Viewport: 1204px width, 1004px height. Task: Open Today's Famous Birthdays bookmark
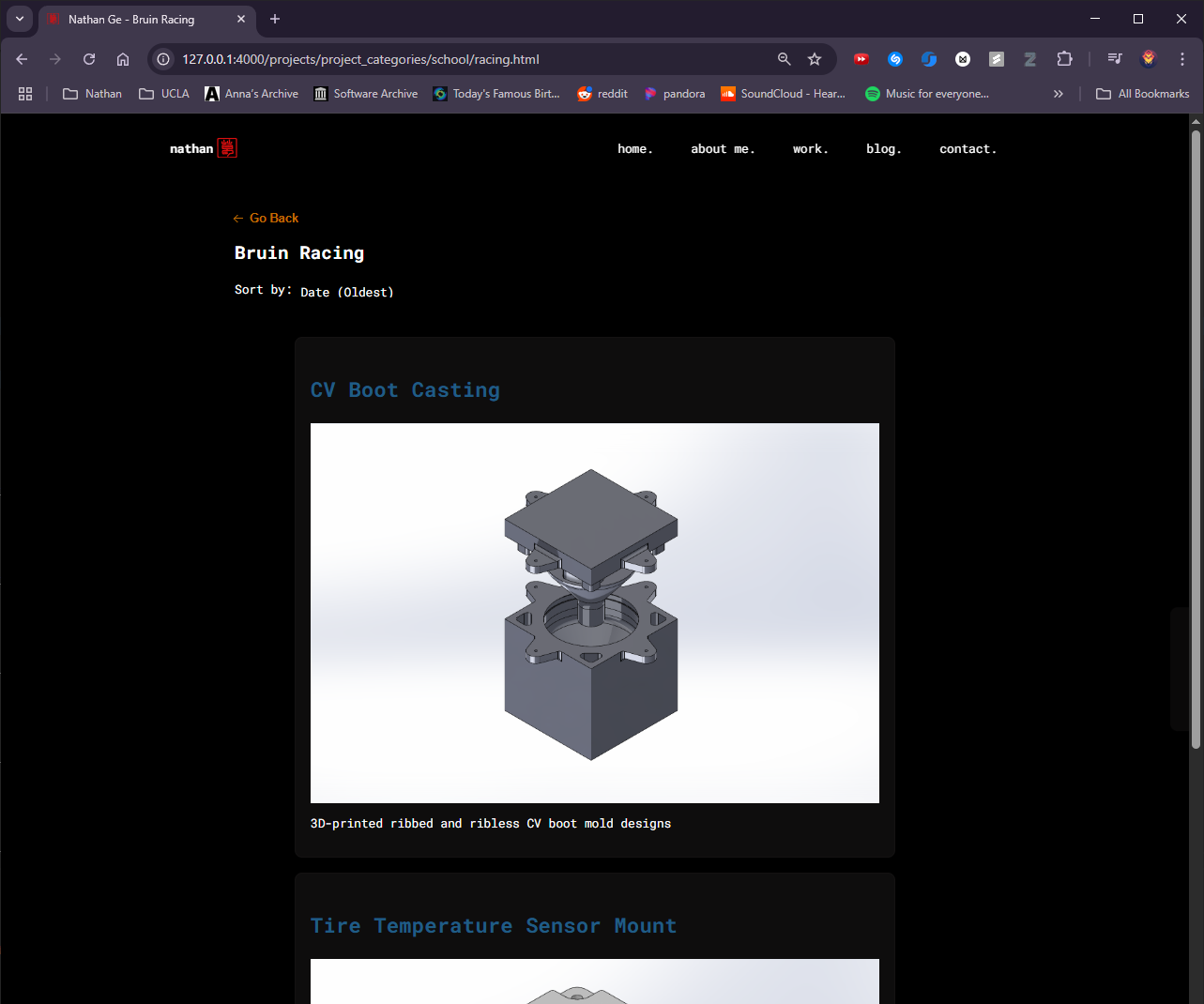(x=496, y=94)
